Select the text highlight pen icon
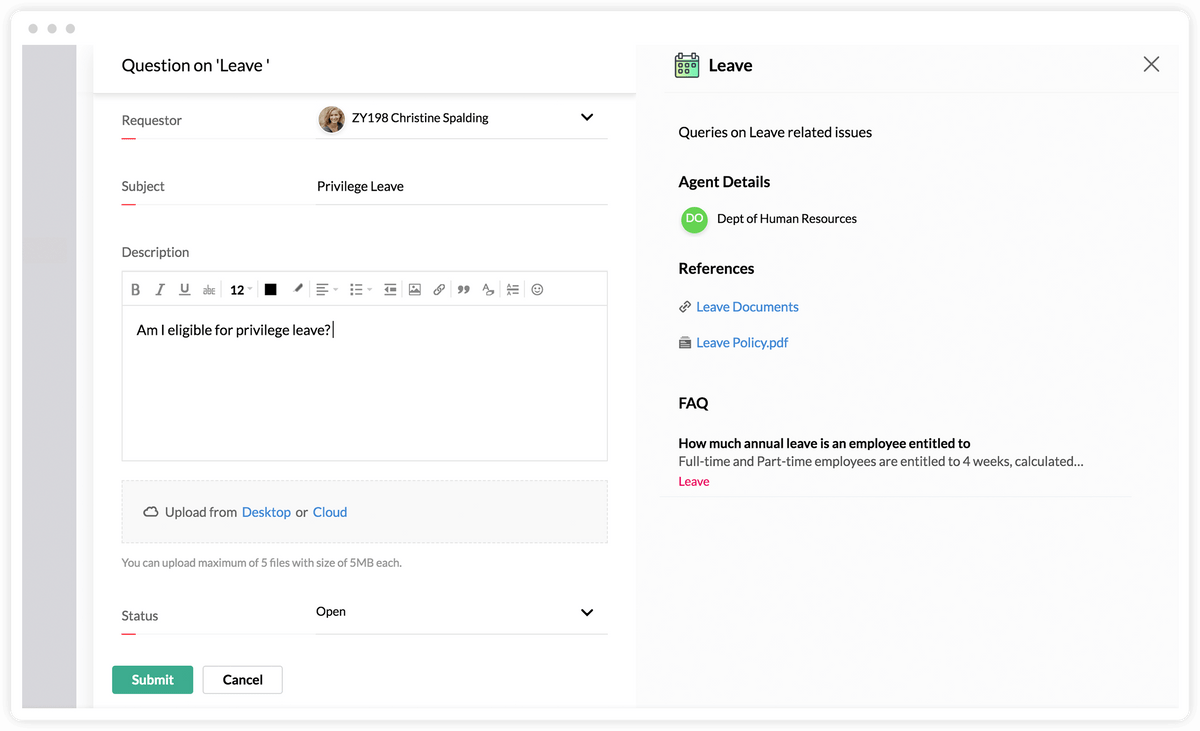 (297, 289)
